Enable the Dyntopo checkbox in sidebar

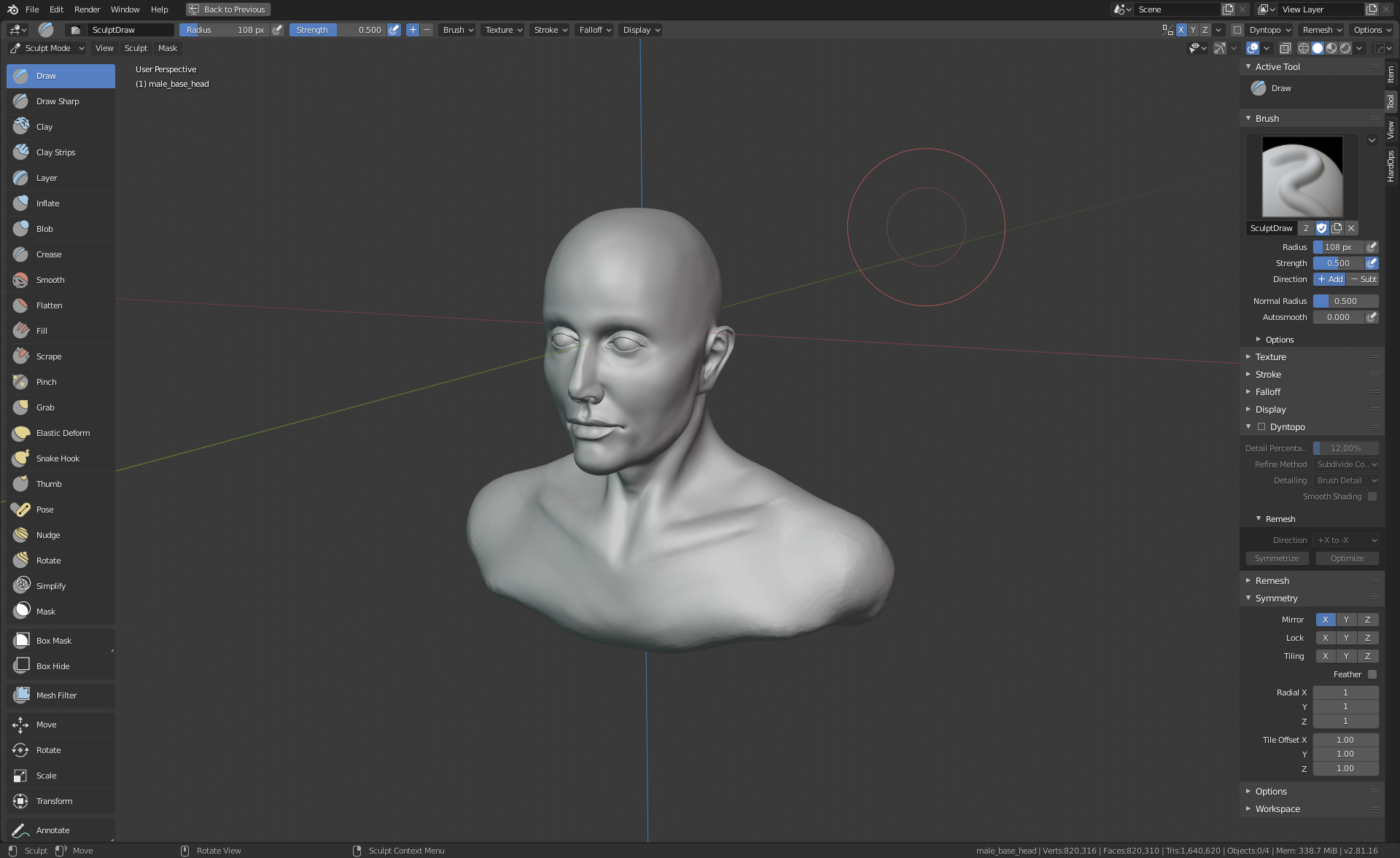[1261, 427]
